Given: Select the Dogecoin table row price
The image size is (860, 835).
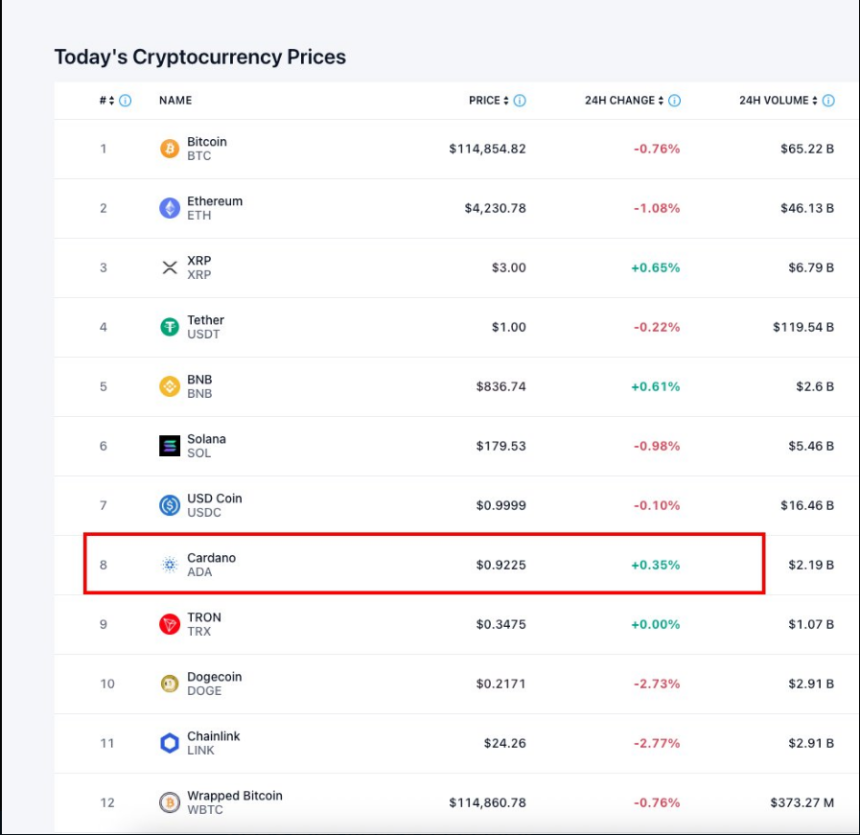Looking at the screenshot, I should [x=500, y=684].
